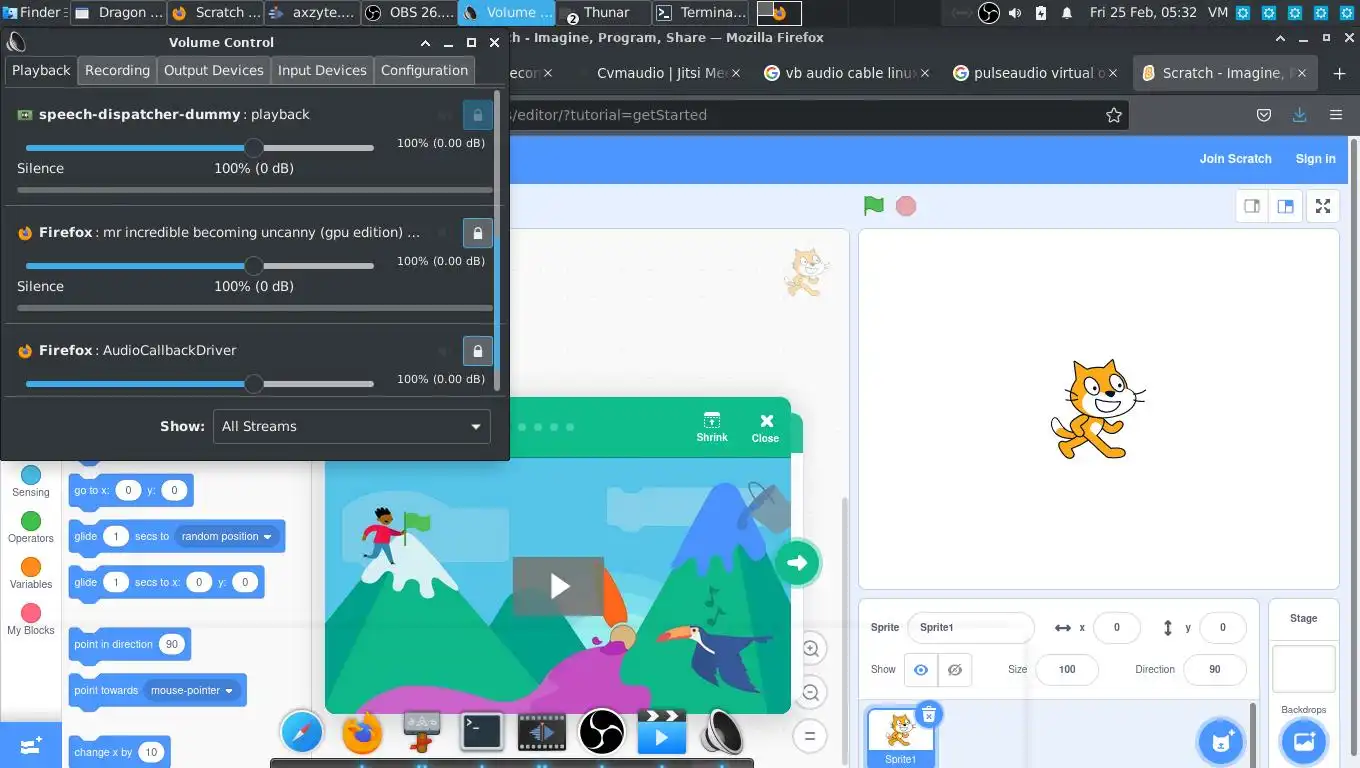Play the getting started tutorial video
The image size is (1360, 768).
(558, 586)
